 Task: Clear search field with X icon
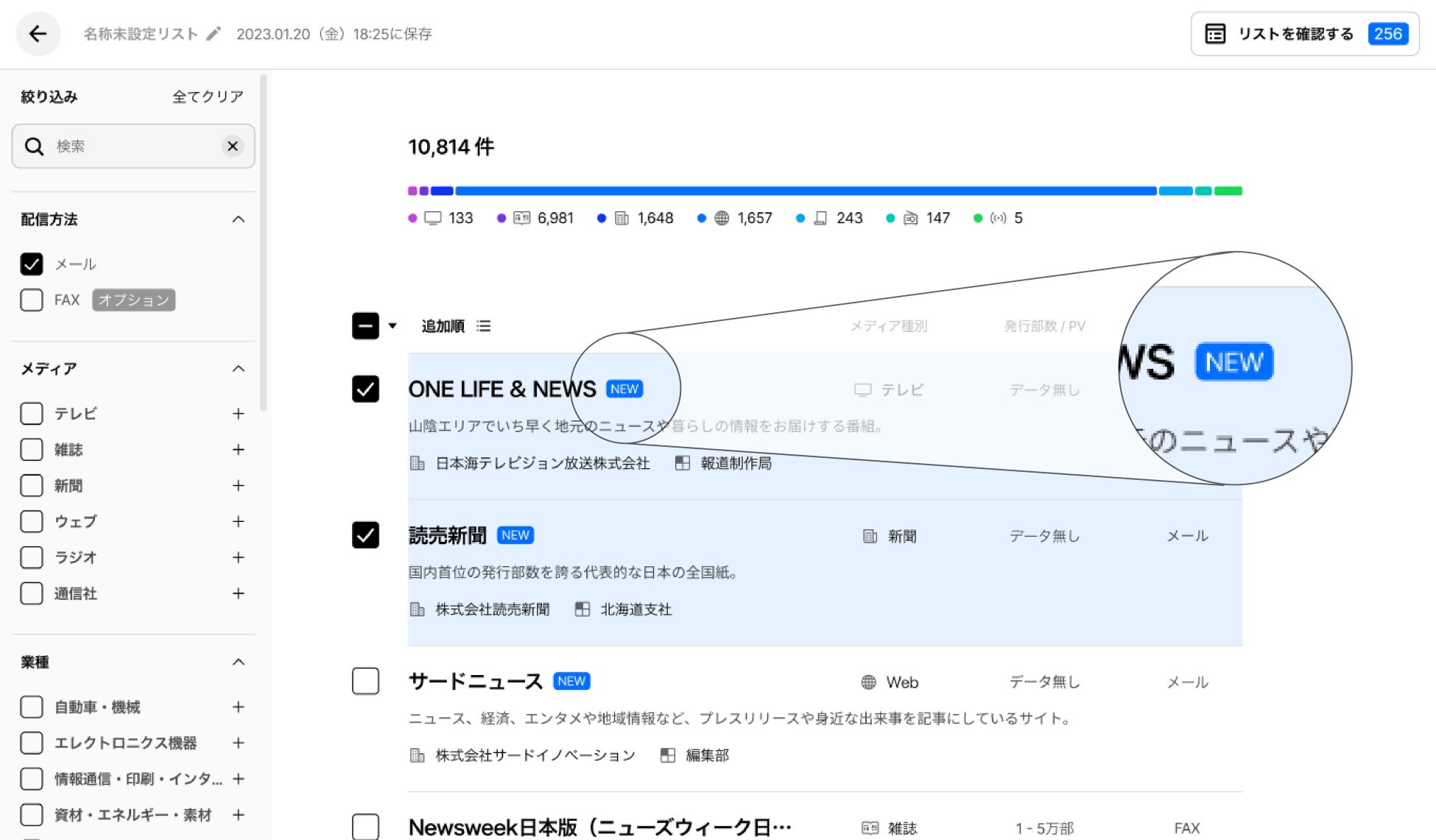pos(233,147)
